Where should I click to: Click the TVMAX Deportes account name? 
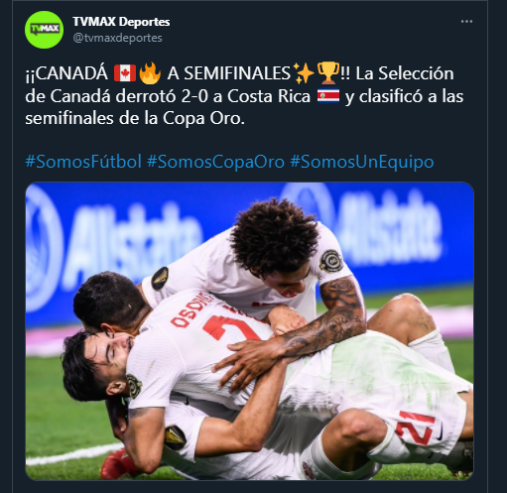coord(121,22)
